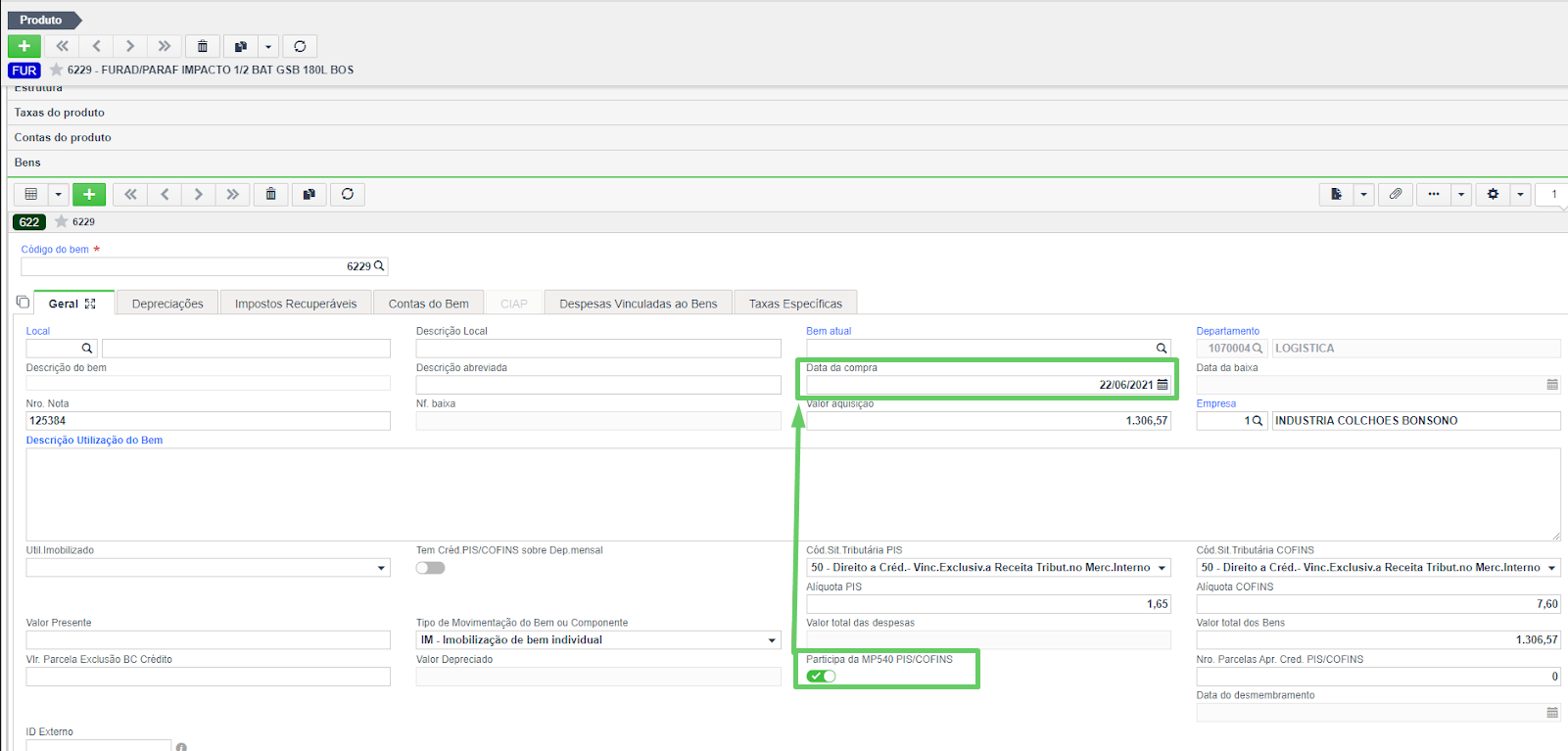Switch to Impostos Recuperáveis tab
Screen dimensions: 1568x751
coord(296,304)
